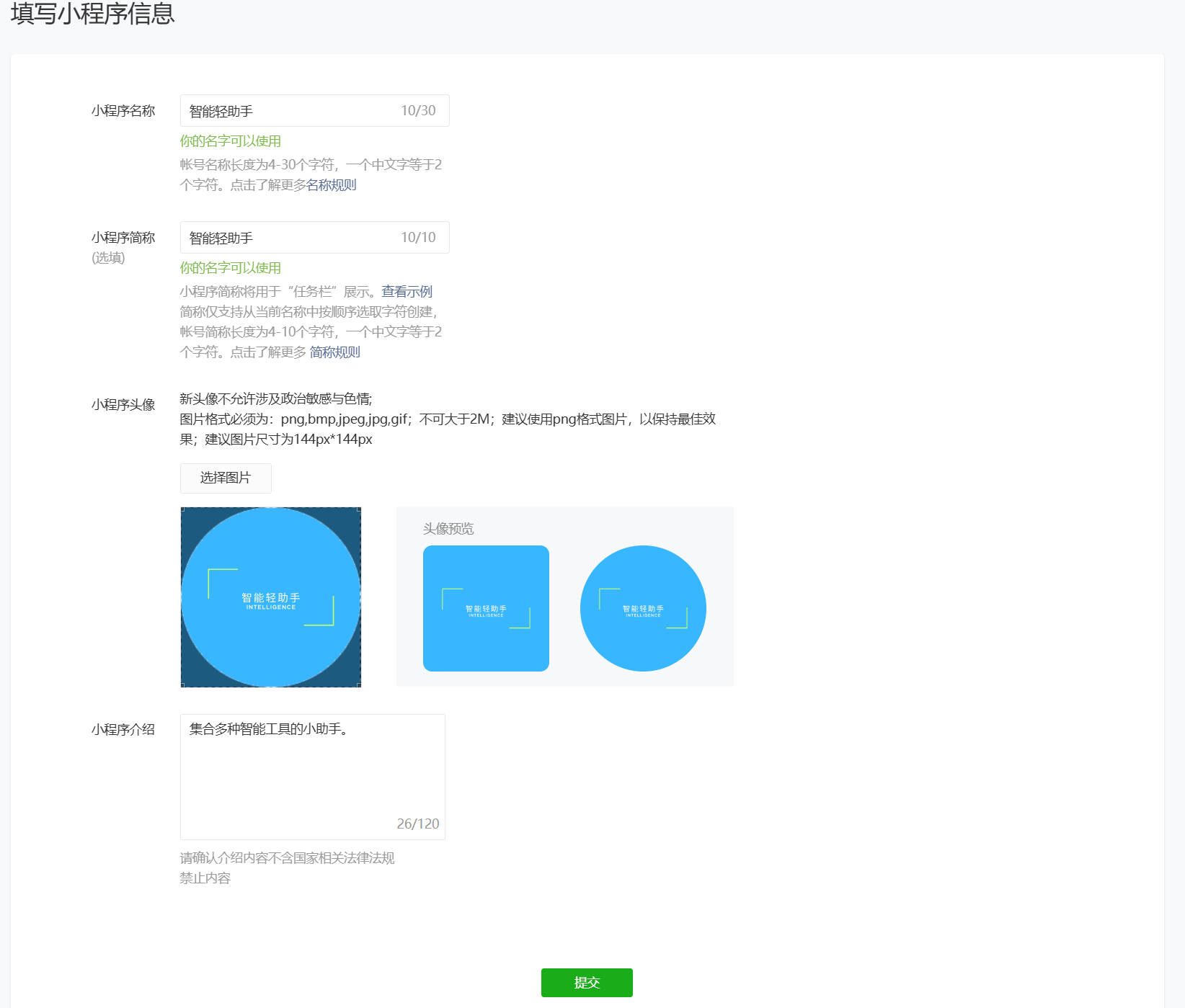Click the 26/120 character counter
This screenshot has height=1008, width=1185.
tap(418, 824)
